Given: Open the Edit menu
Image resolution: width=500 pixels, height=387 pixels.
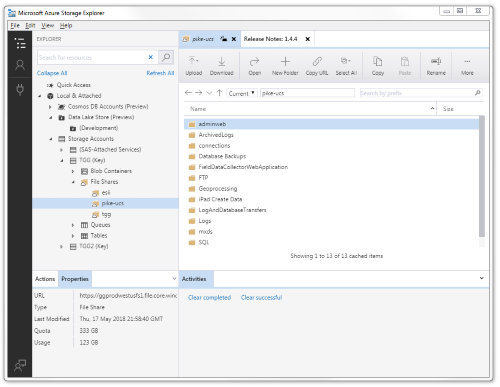Looking at the screenshot, I should click(x=30, y=25).
